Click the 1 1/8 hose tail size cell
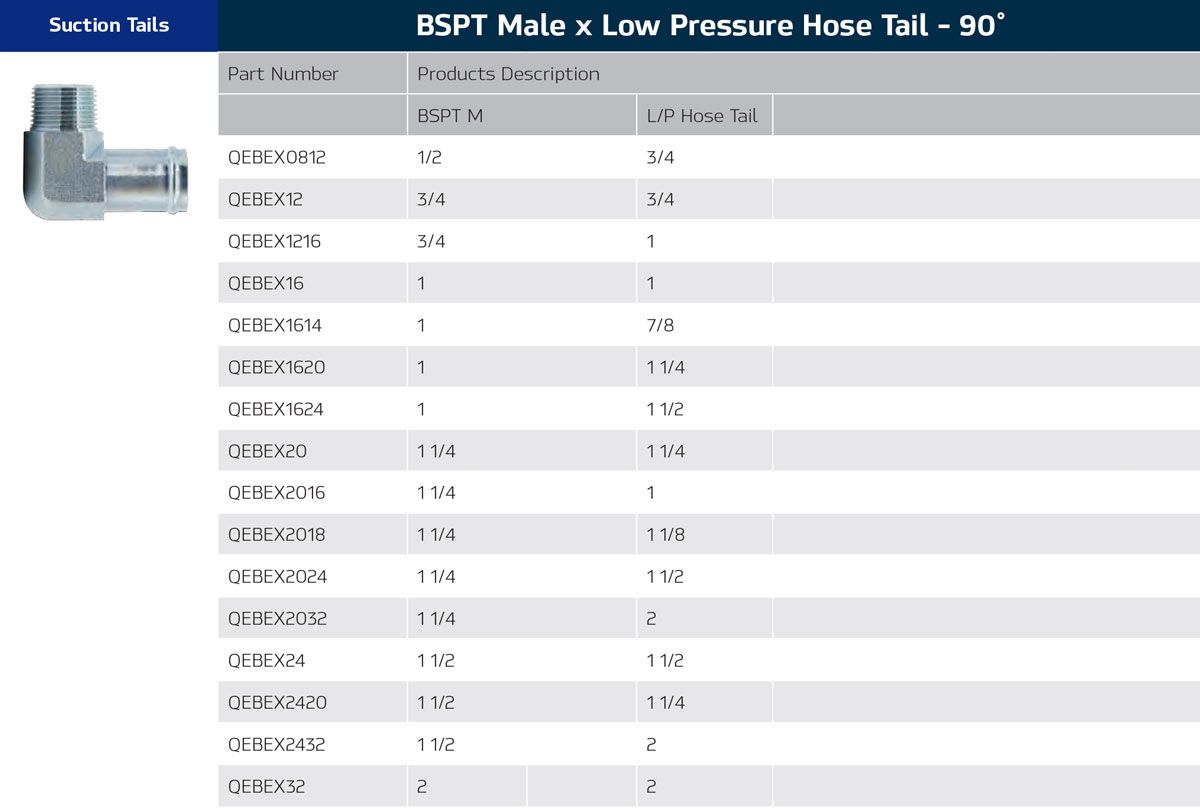 [x=665, y=535]
